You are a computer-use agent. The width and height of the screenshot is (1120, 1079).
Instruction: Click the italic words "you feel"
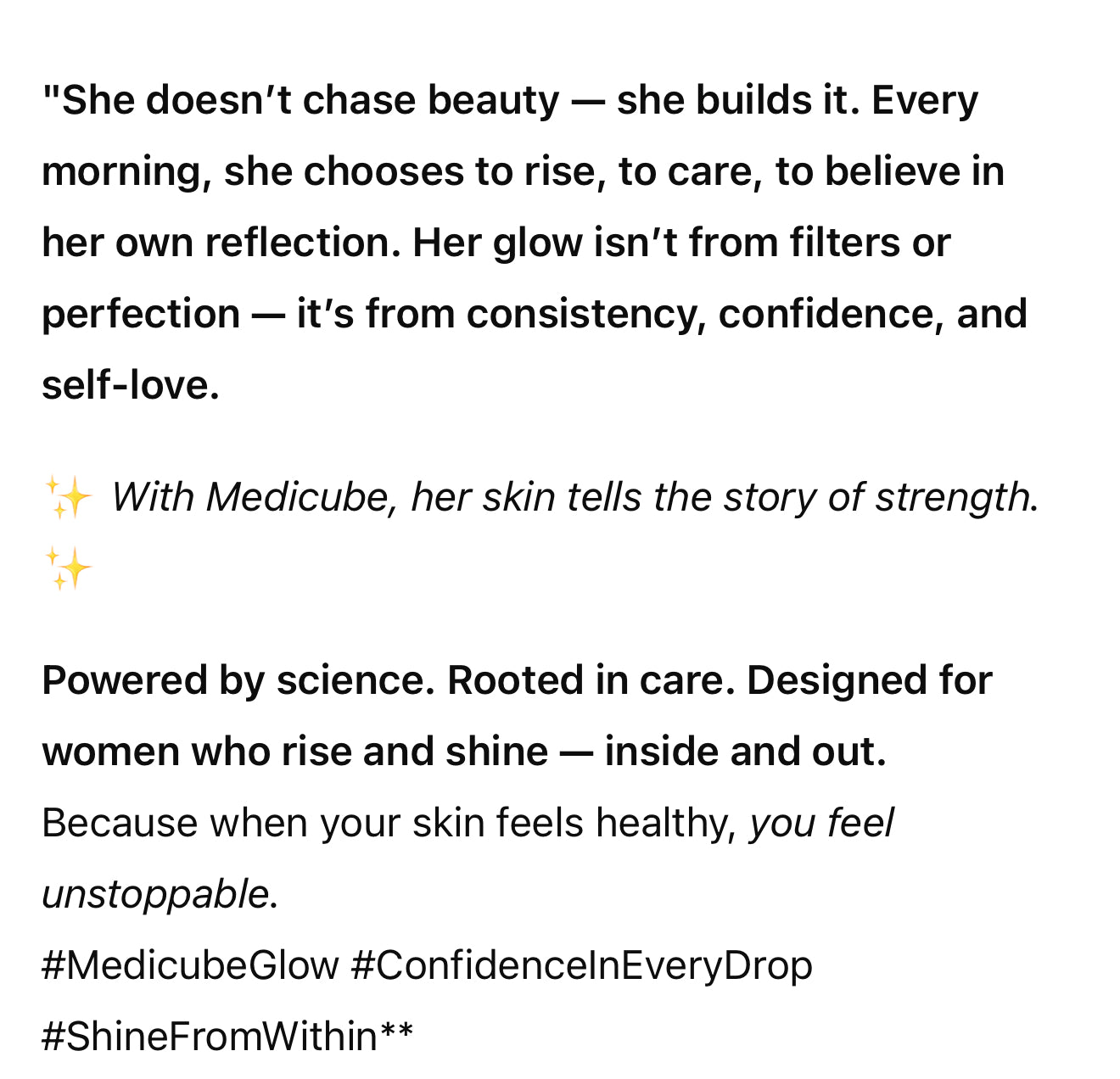(x=821, y=823)
